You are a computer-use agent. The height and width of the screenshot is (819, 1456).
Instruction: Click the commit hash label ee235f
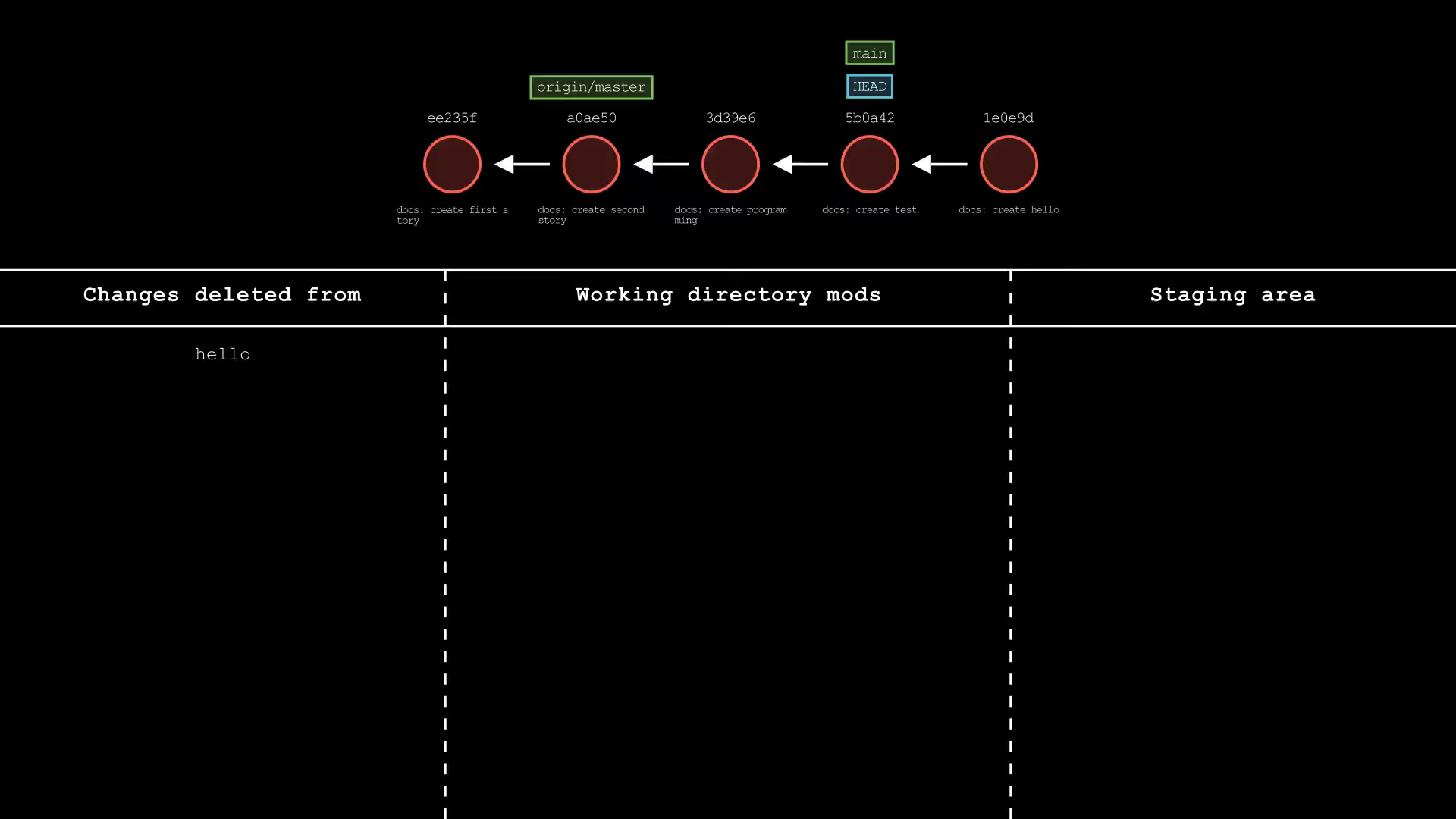click(x=452, y=118)
